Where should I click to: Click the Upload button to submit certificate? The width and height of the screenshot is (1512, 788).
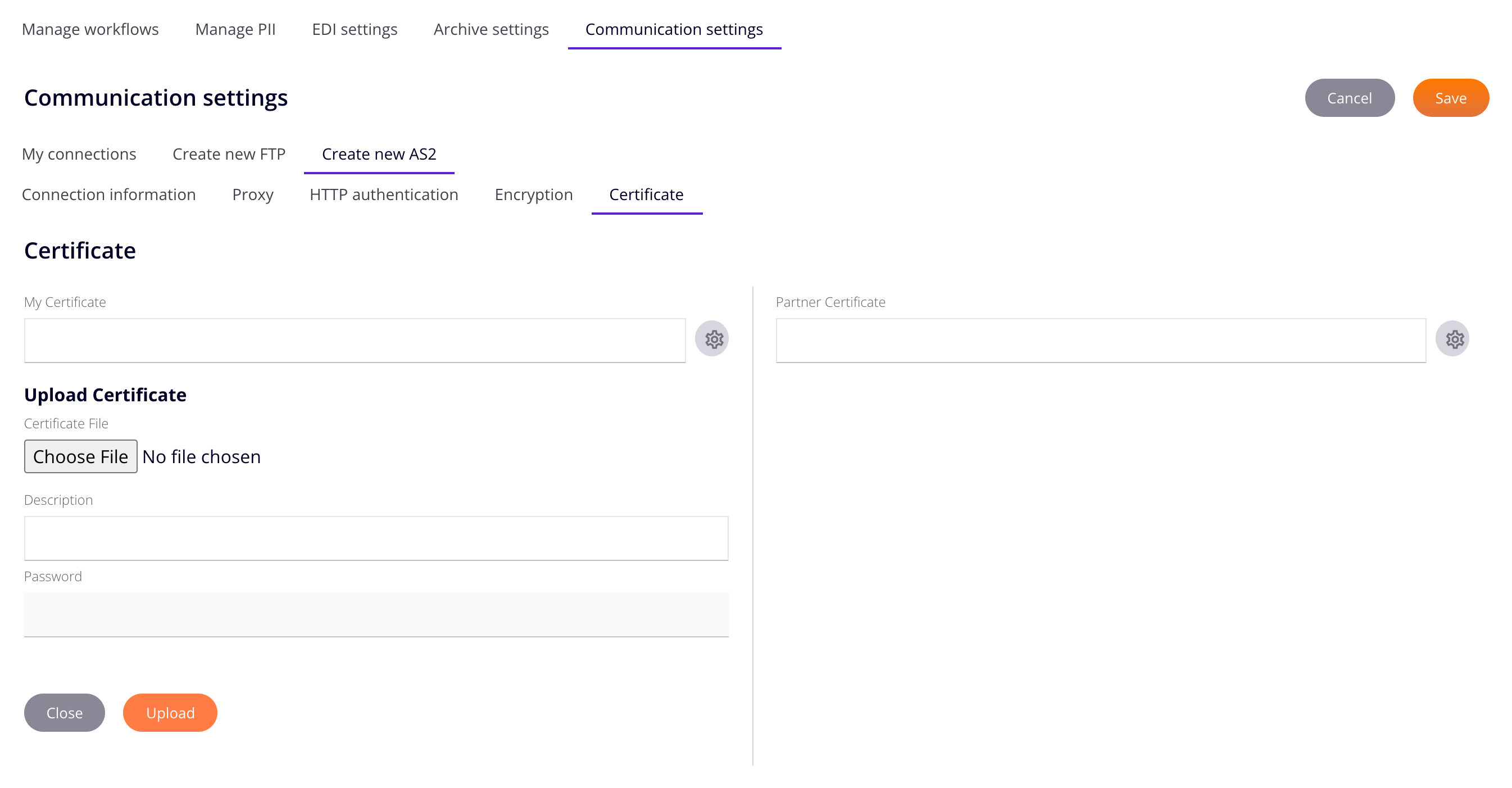pyautogui.click(x=170, y=712)
